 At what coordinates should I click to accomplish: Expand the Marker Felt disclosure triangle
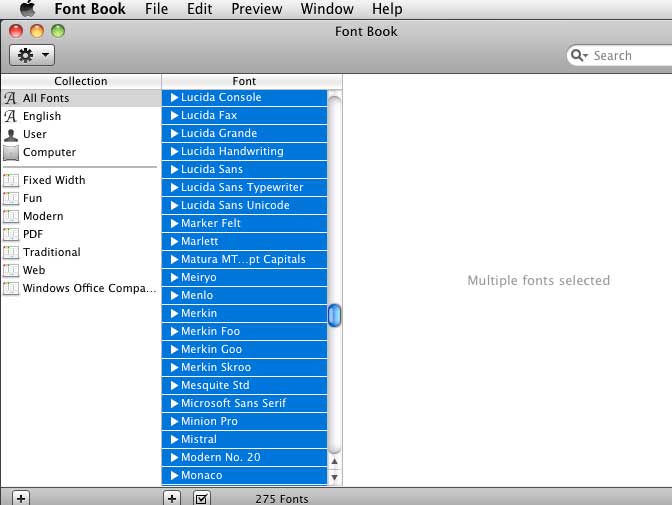(x=174, y=224)
